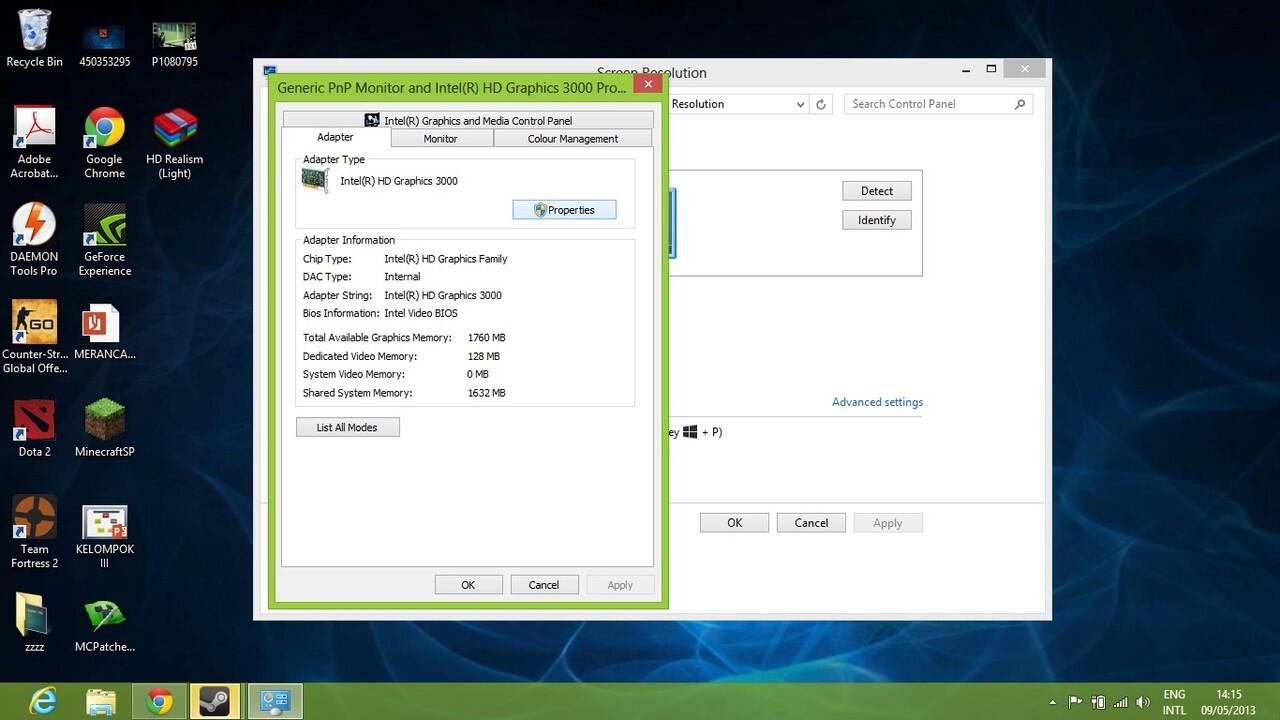Switch ENG INTL input language
Screen dimensions: 1280x720
pos(1174,702)
